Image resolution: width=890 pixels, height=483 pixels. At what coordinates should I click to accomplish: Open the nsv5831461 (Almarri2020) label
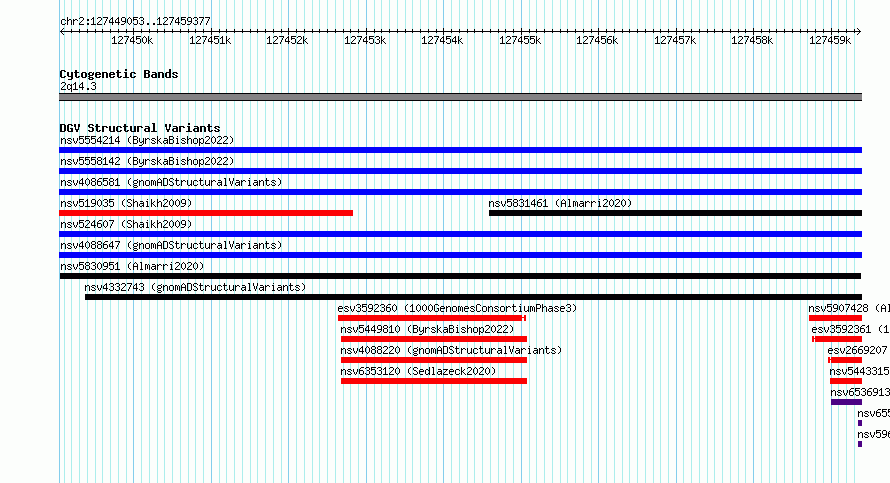pos(560,203)
